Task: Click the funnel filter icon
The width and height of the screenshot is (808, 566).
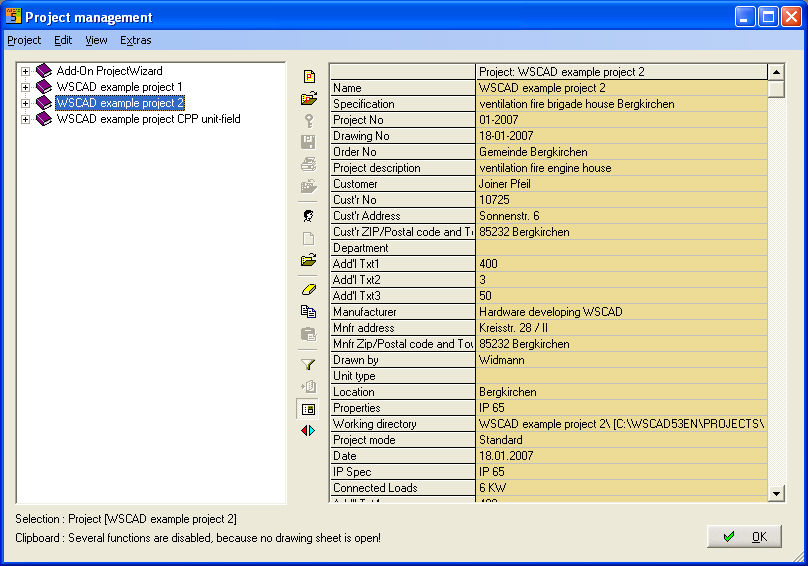Action: (309, 364)
